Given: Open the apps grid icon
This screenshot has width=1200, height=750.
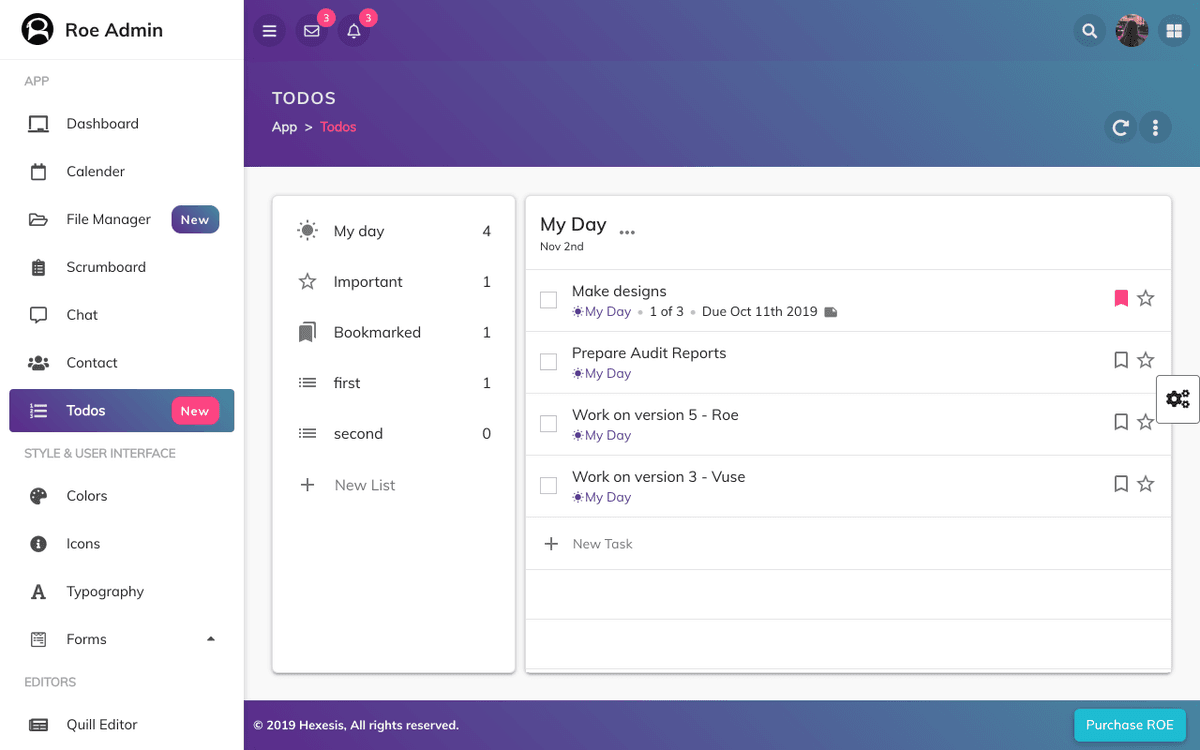Looking at the screenshot, I should pyautogui.click(x=1172, y=31).
